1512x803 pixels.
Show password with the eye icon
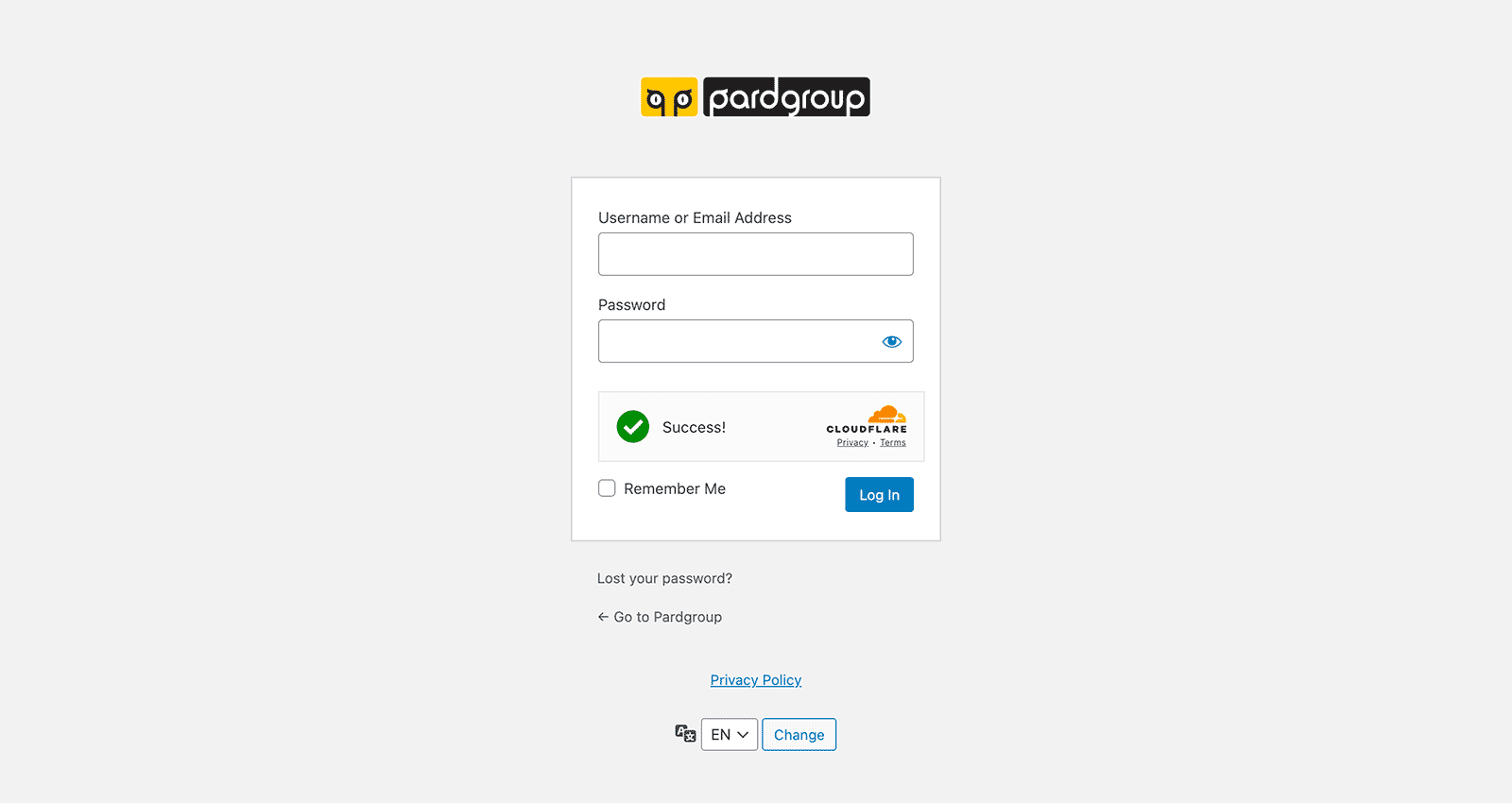point(892,342)
